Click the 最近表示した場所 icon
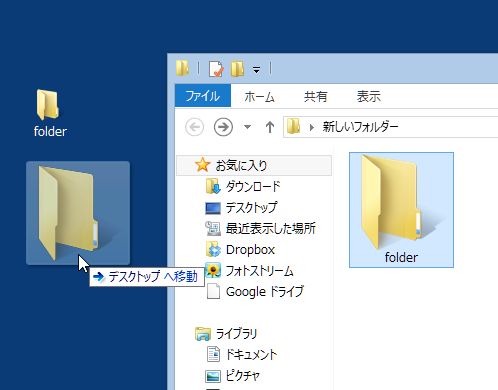This screenshot has width=498, height=390. click(213, 229)
